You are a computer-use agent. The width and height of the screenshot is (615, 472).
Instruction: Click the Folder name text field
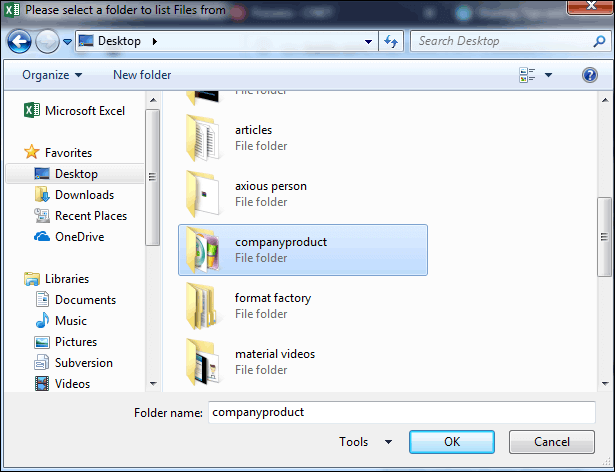[x=402, y=412]
